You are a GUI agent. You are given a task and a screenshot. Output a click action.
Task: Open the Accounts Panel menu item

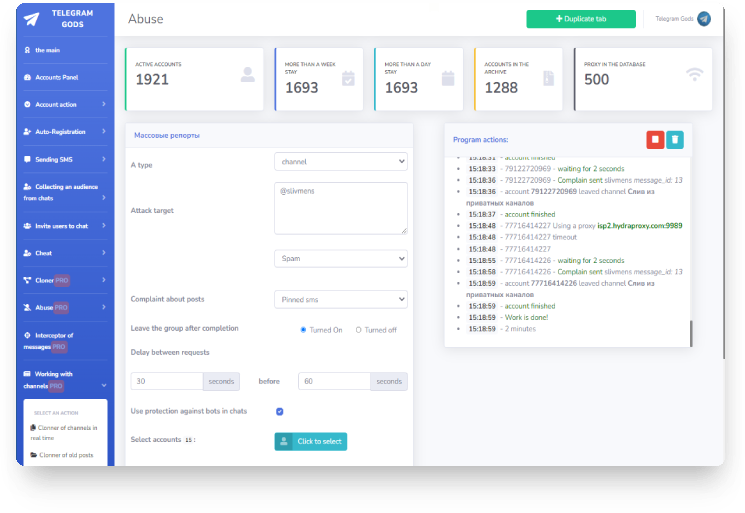coord(57,77)
